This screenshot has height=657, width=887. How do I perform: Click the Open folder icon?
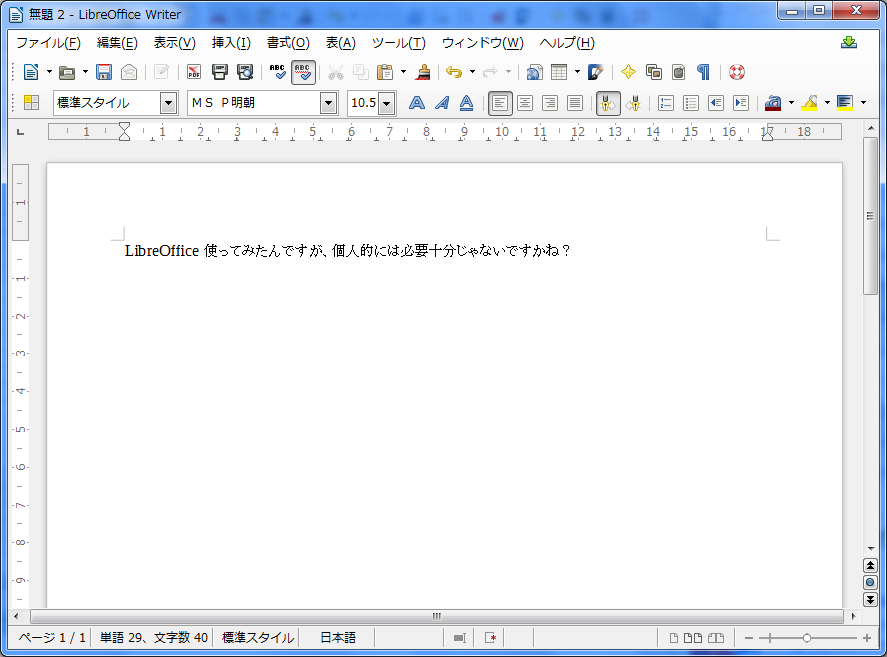[x=67, y=72]
